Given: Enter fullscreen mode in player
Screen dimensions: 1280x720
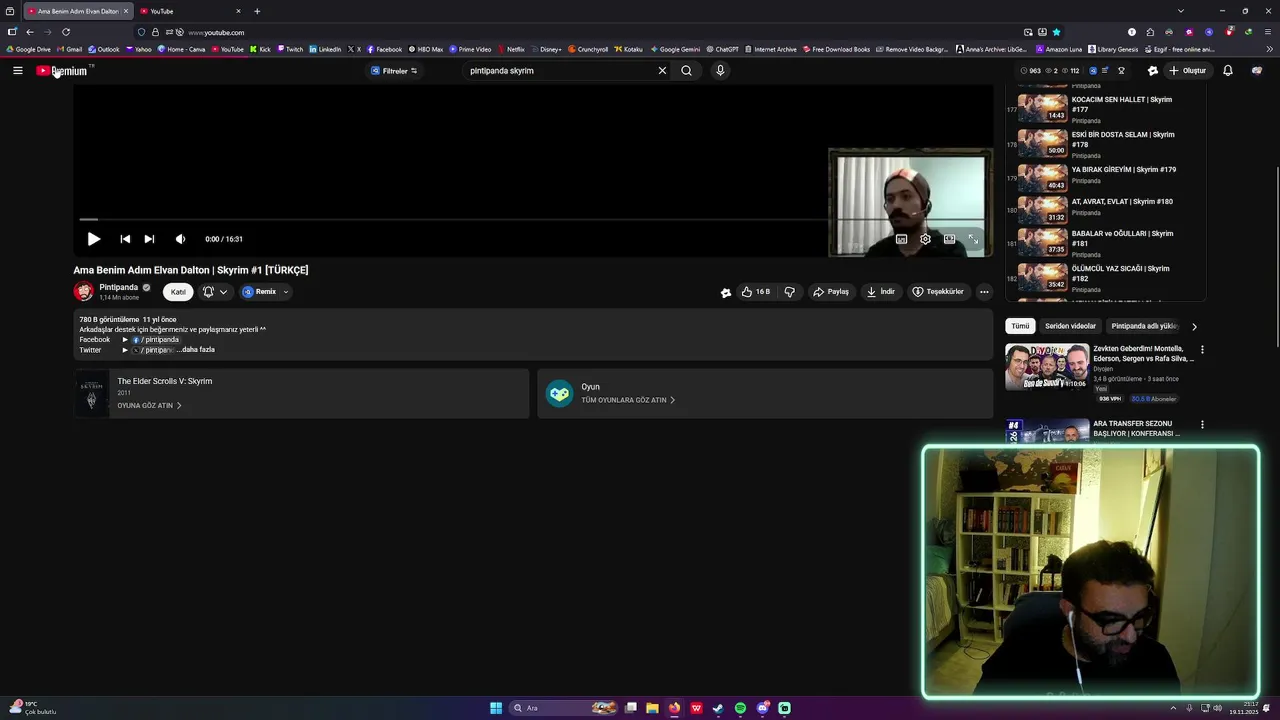Looking at the screenshot, I should (973, 239).
